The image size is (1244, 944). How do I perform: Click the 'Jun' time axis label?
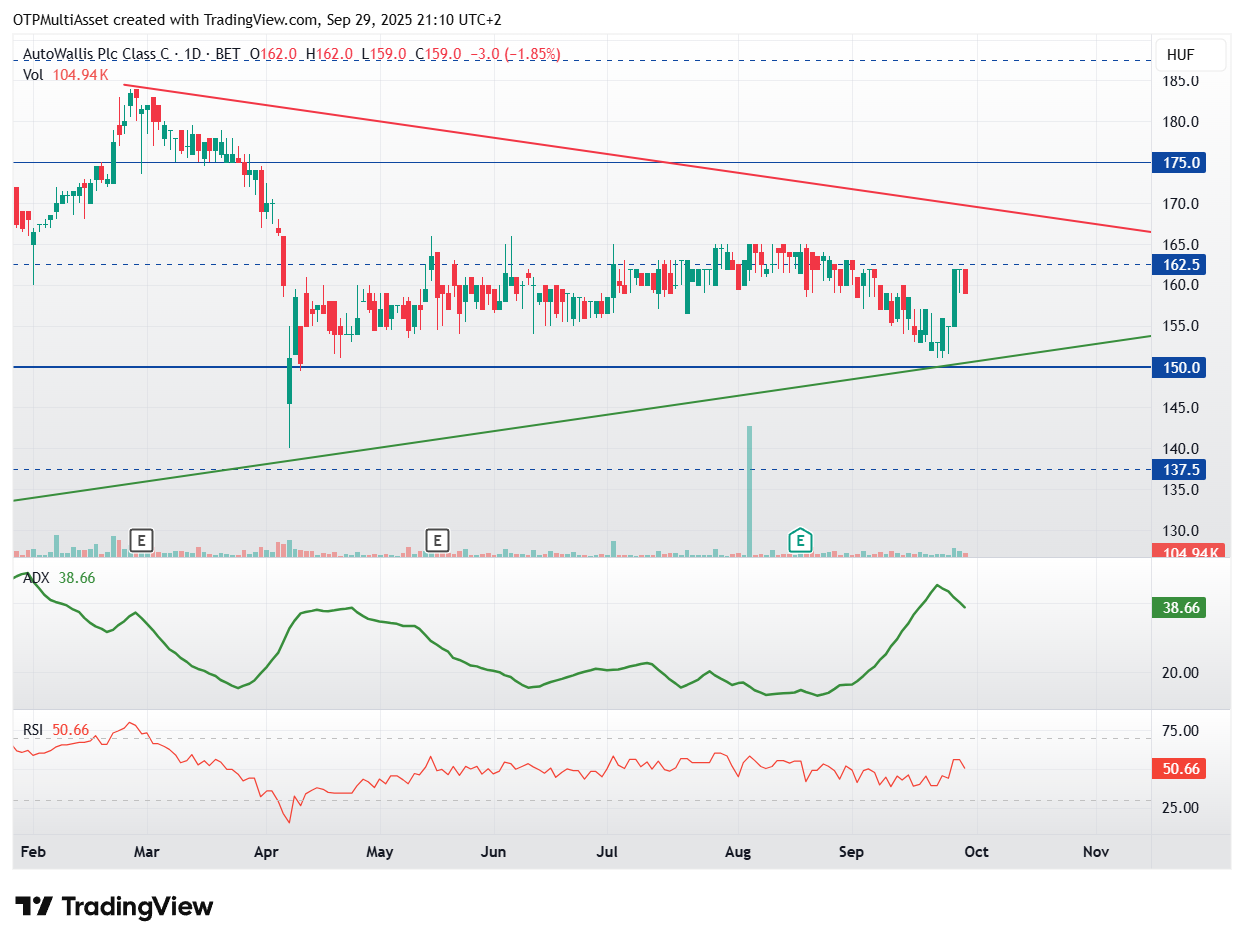point(493,852)
